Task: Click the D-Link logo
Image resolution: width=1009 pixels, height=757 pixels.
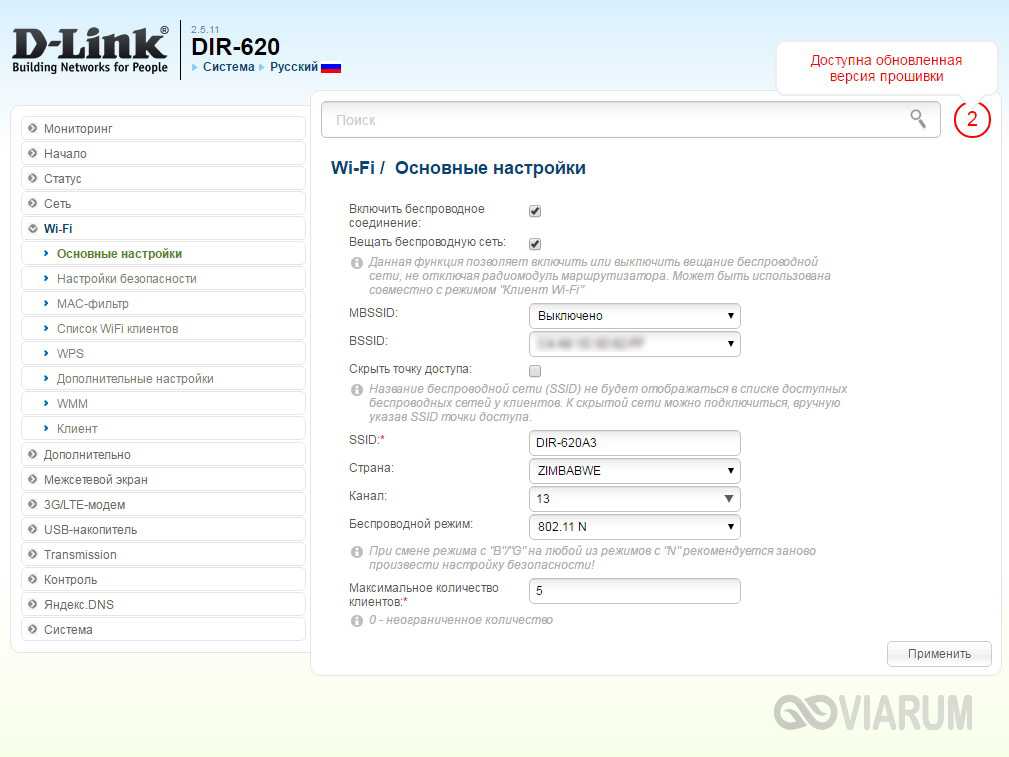Action: [90, 50]
